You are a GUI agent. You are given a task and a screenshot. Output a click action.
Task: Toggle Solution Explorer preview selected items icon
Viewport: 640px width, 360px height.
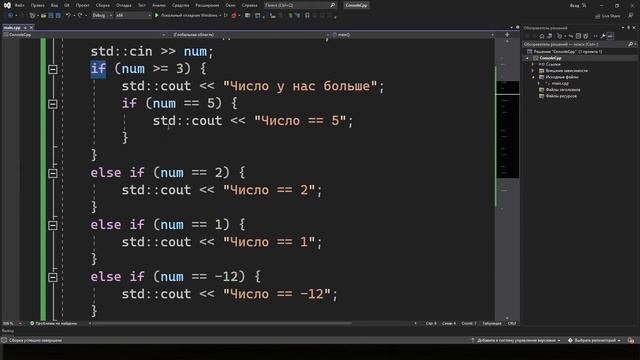tap(610, 36)
